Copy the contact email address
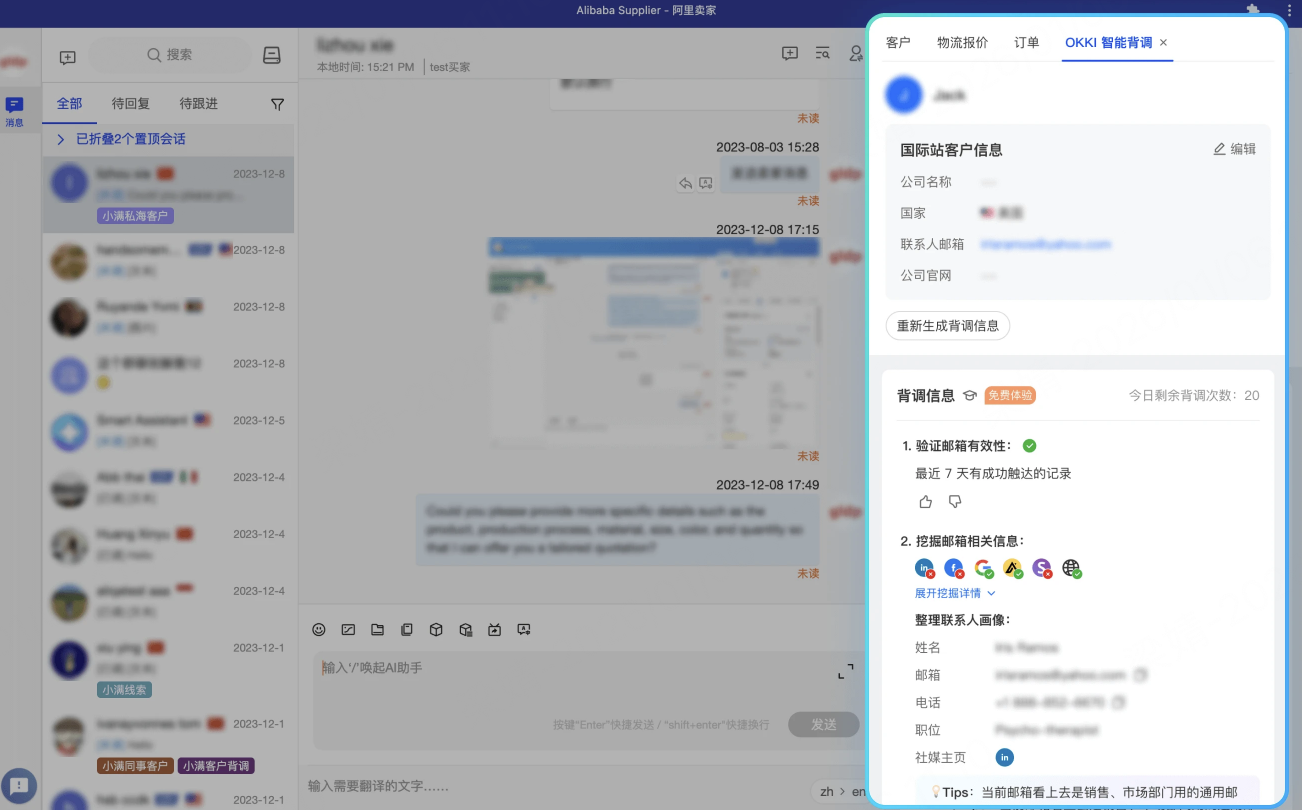1302x810 pixels. pos(1141,675)
